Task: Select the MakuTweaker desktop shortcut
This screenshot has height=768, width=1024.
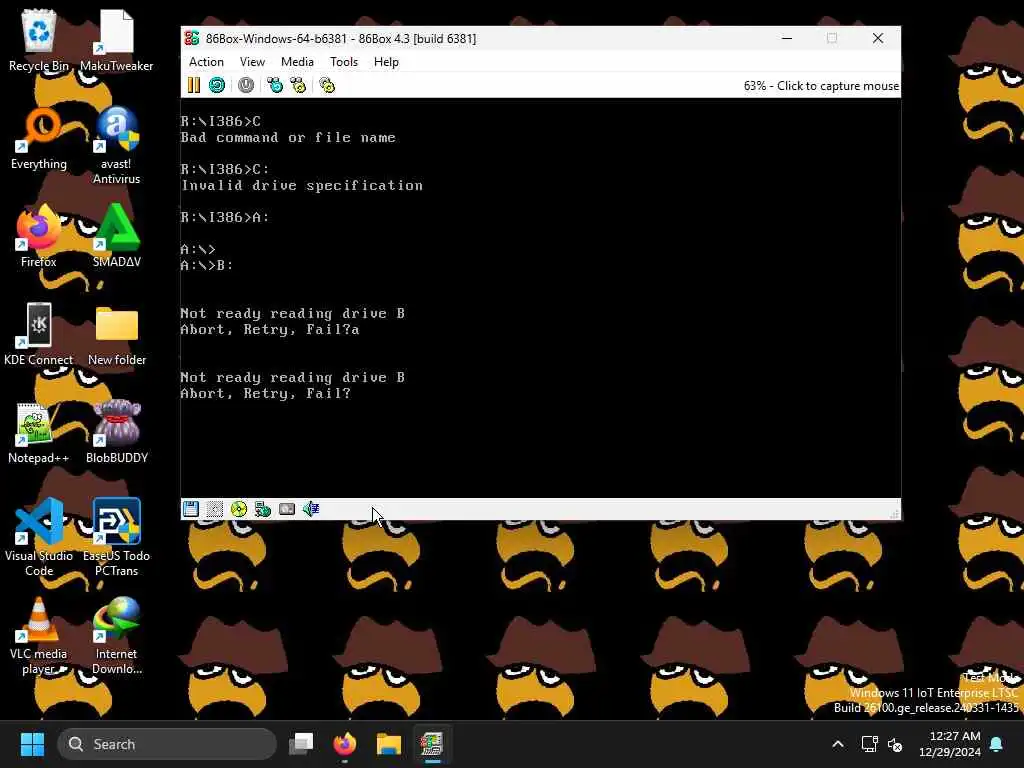Action: (116, 40)
